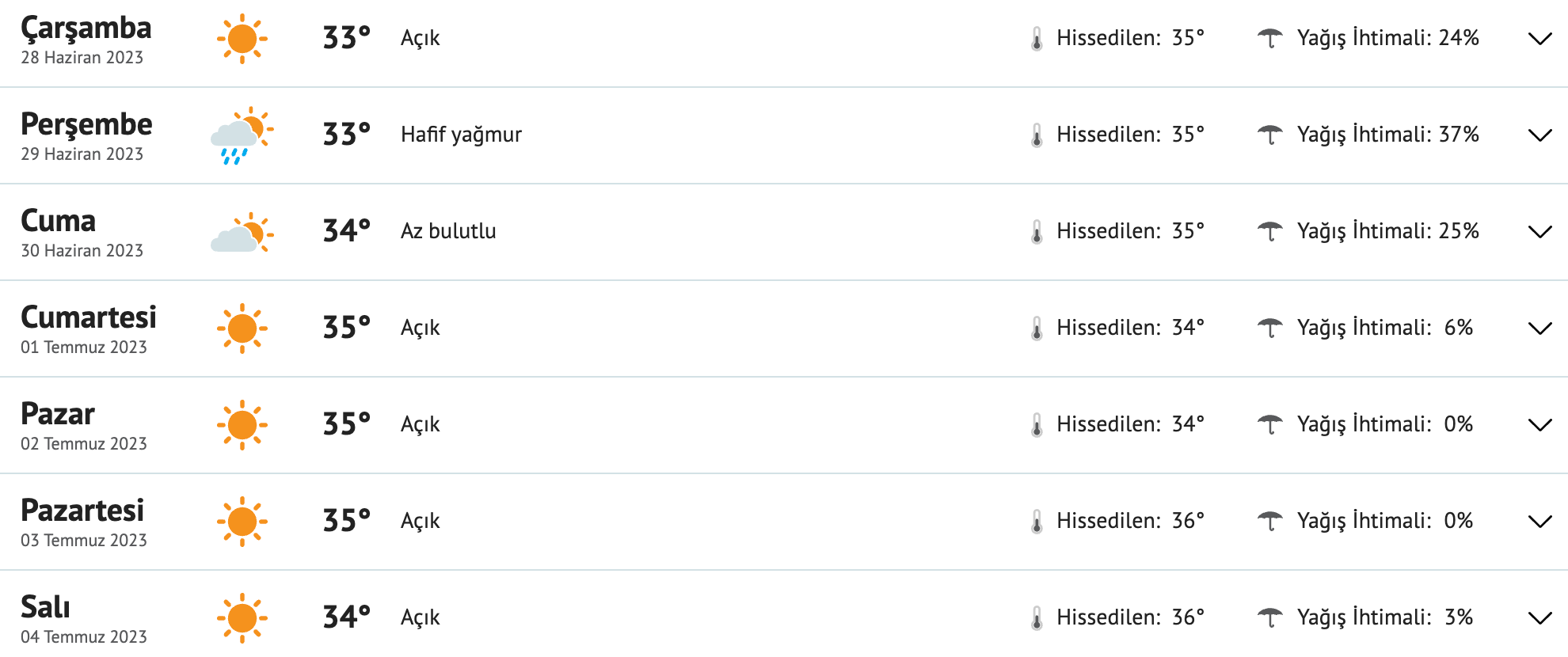The width and height of the screenshot is (1568, 657).
Task: Click the thermometer icon on Salı's row
Action: pyautogui.click(x=1037, y=617)
